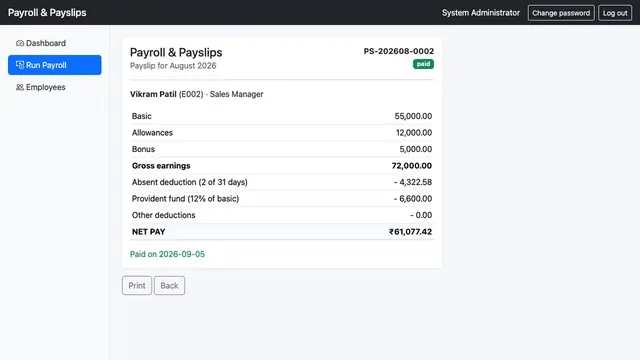This screenshot has height=360, width=640.
Task: Click the Gross earnings label
Action: tap(161, 166)
